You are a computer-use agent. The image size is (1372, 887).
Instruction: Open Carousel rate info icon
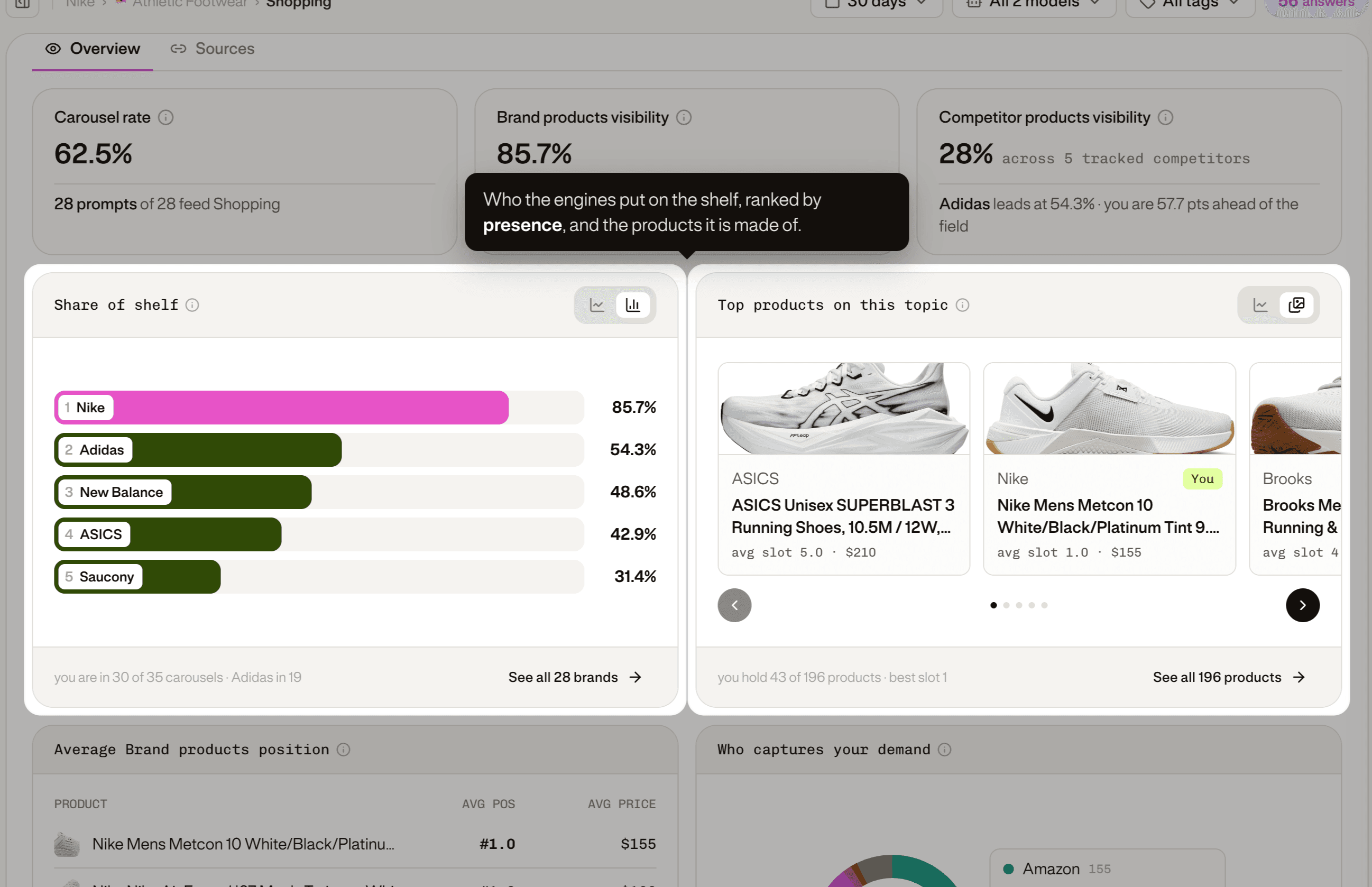tap(166, 117)
